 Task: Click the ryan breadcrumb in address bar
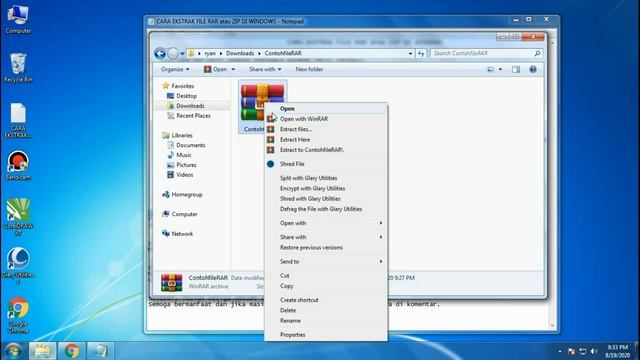tap(210, 53)
